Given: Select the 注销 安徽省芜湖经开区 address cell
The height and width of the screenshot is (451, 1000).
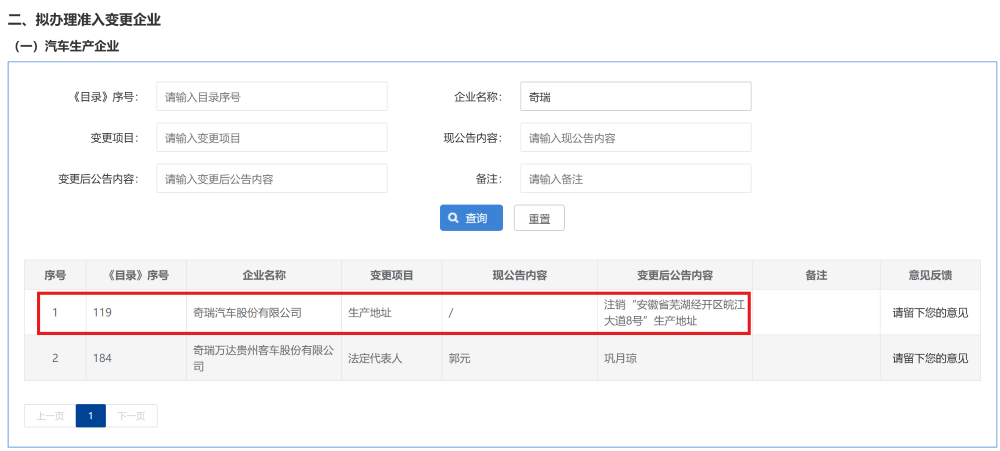Looking at the screenshot, I should click(x=675, y=313).
